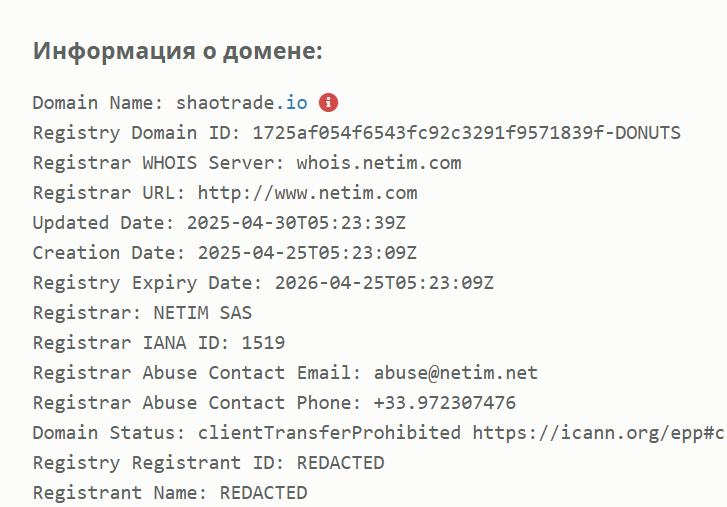Screen dimensions: 727x507
Task: Click the whois.netim.com server text
Action: click(x=379, y=163)
